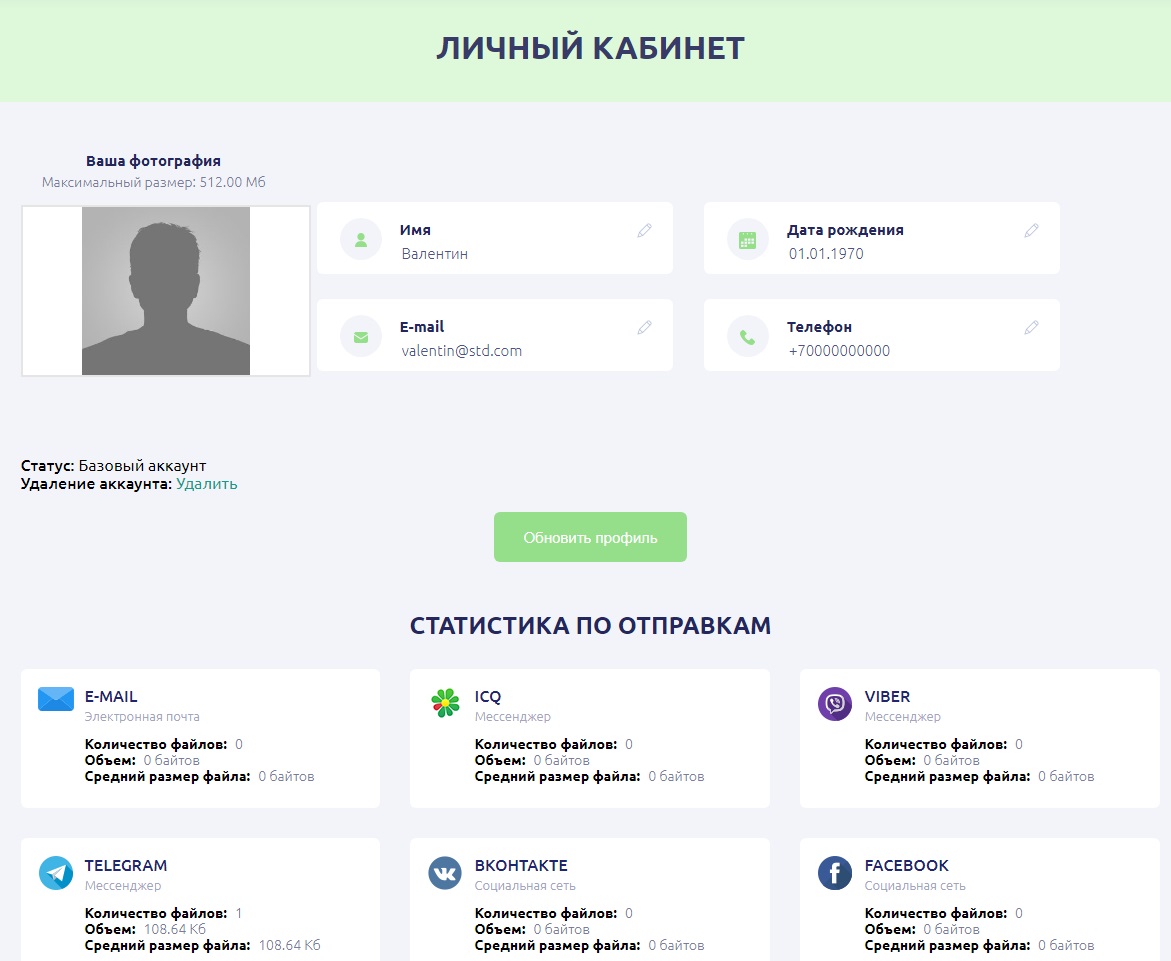The height and width of the screenshot is (961, 1171).
Task: Click the FACEBOOK statistics card title
Action: 907,865
